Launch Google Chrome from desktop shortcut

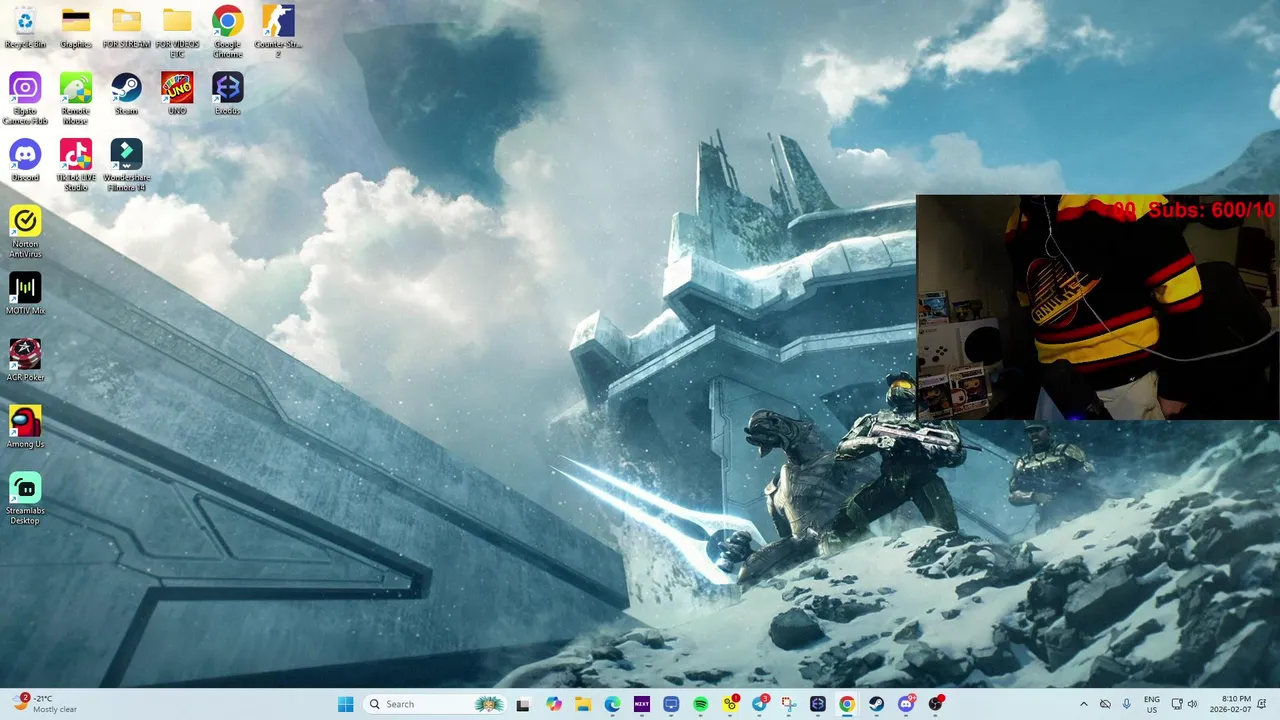tap(227, 32)
